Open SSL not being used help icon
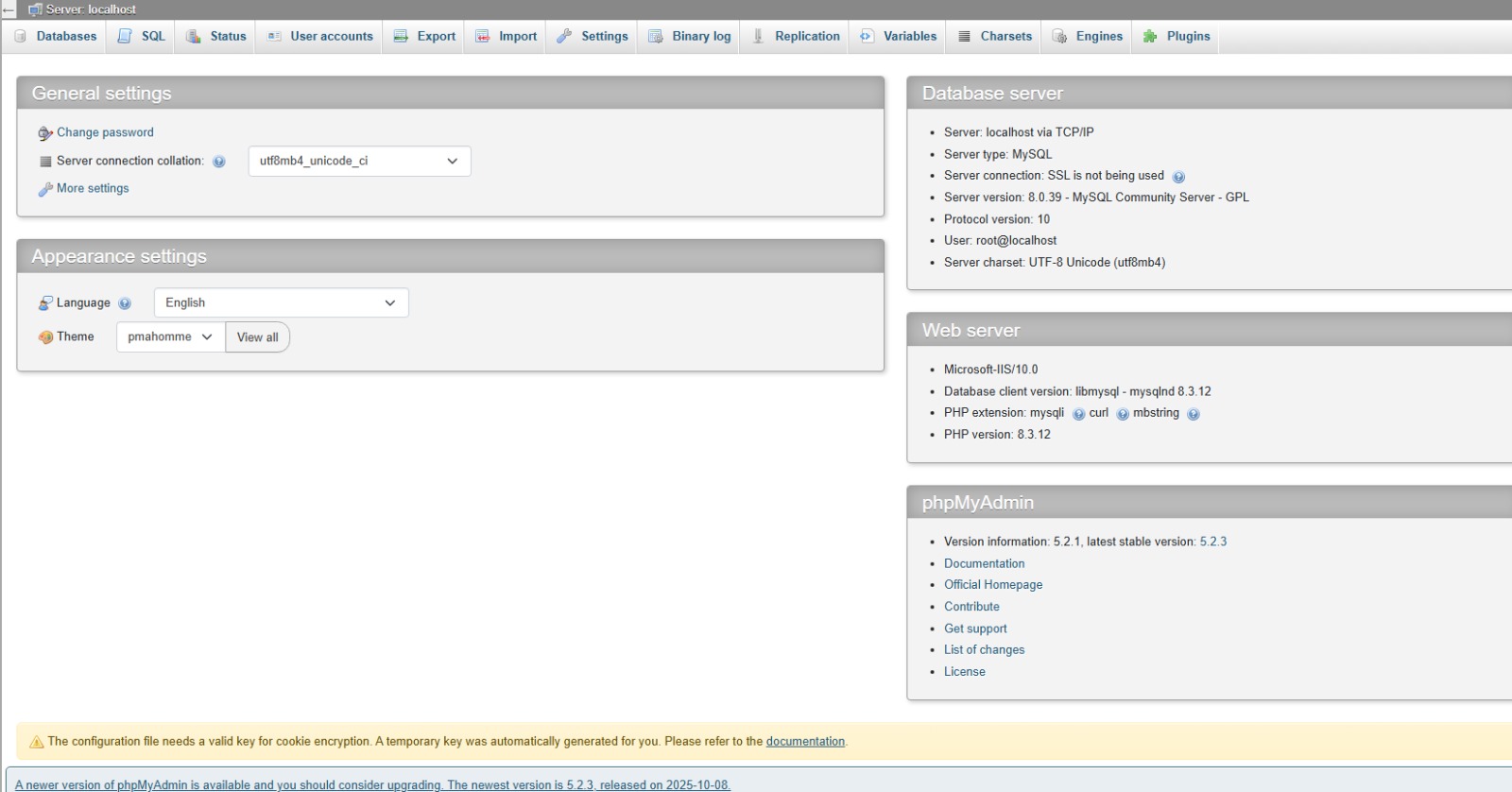1512x792 pixels. [1178, 177]
